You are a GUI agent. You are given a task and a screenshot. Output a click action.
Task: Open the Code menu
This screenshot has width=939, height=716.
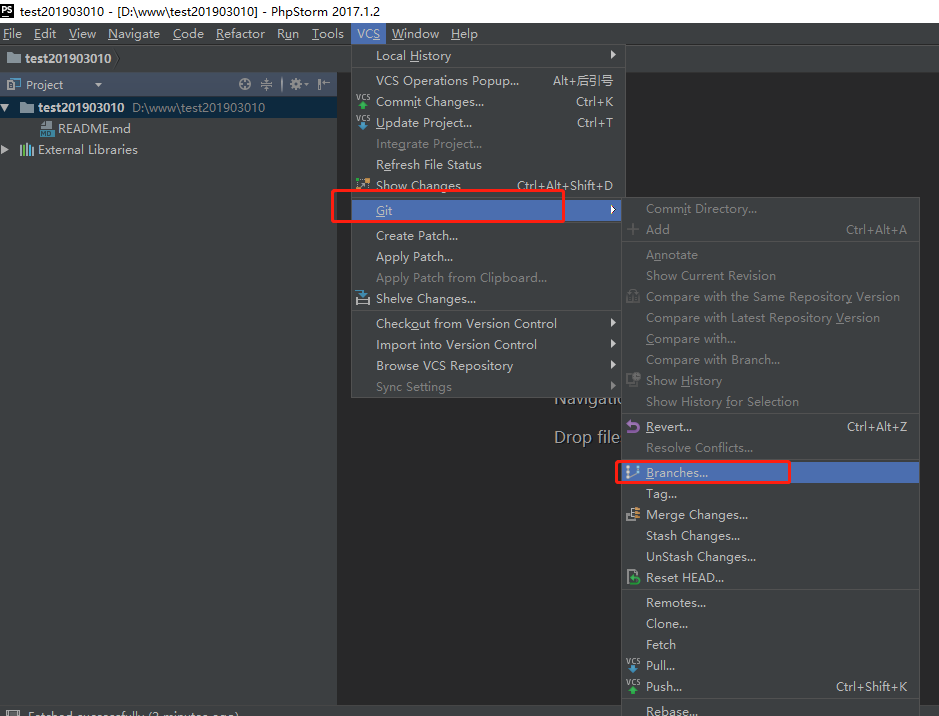click(188, 34)
